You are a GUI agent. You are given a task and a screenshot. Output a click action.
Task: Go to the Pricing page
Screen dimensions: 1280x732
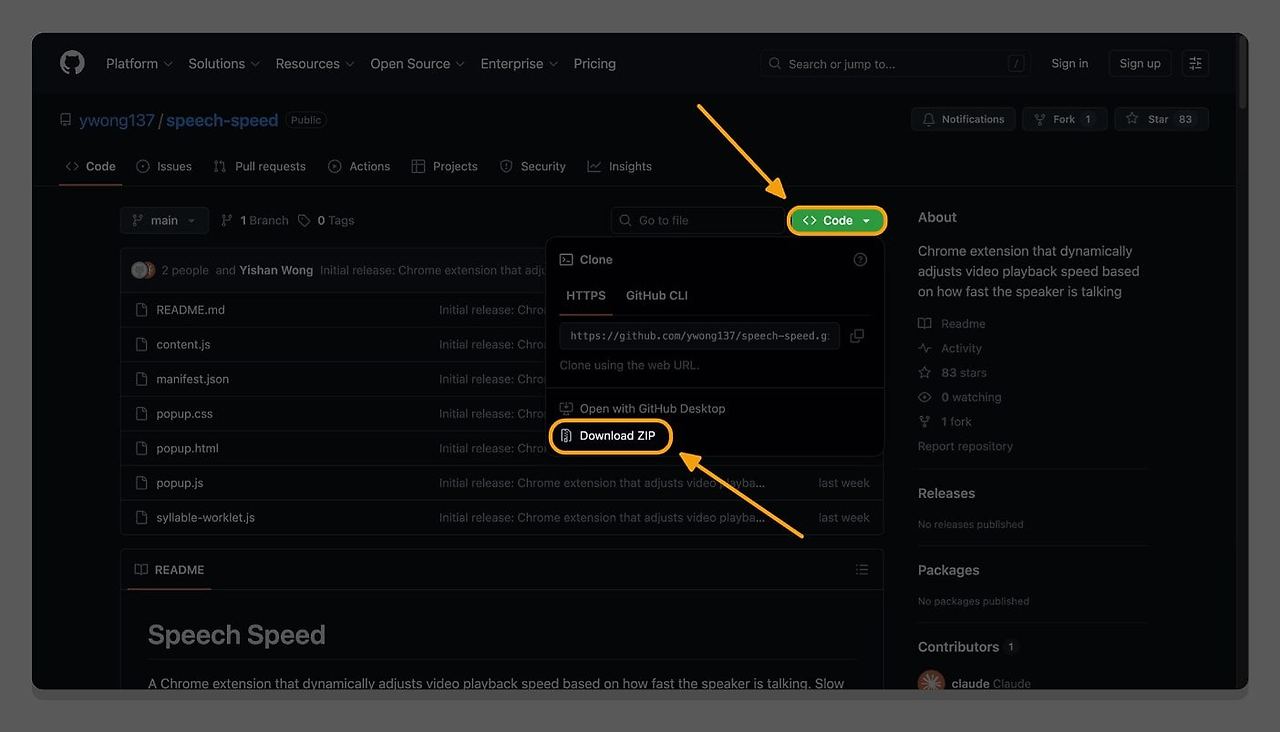coord(595,63)
